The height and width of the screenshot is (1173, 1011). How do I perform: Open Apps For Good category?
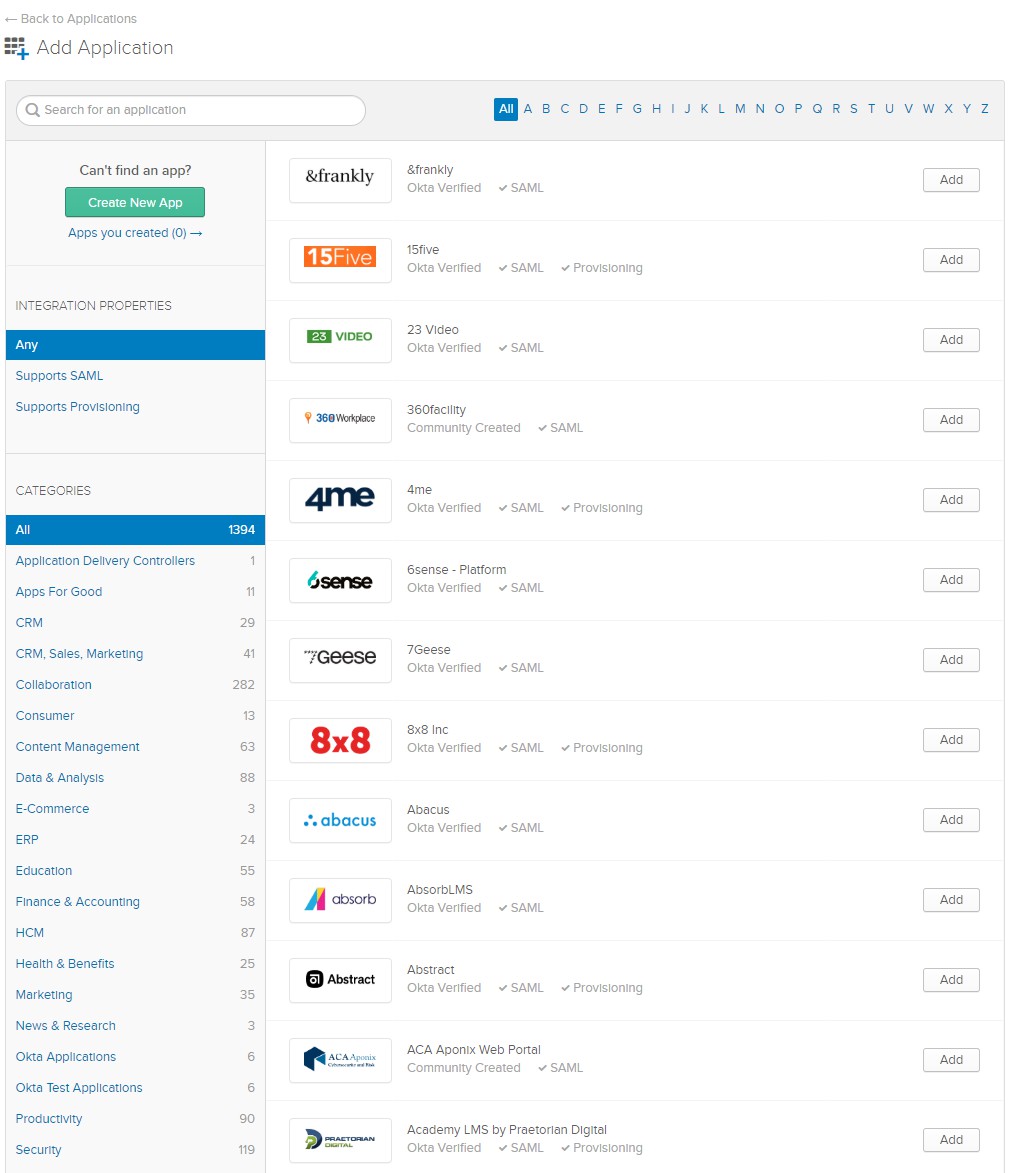135,592
